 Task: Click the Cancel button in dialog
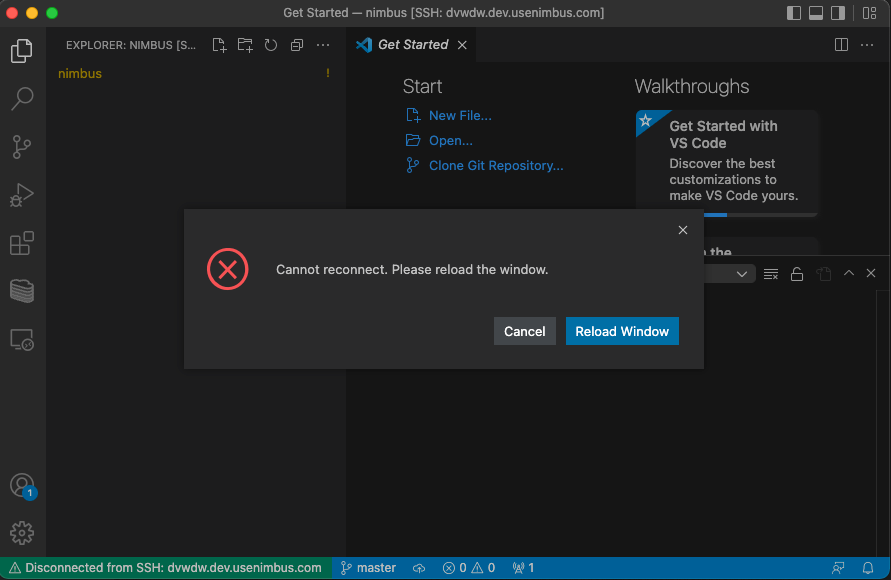[524, 331]
